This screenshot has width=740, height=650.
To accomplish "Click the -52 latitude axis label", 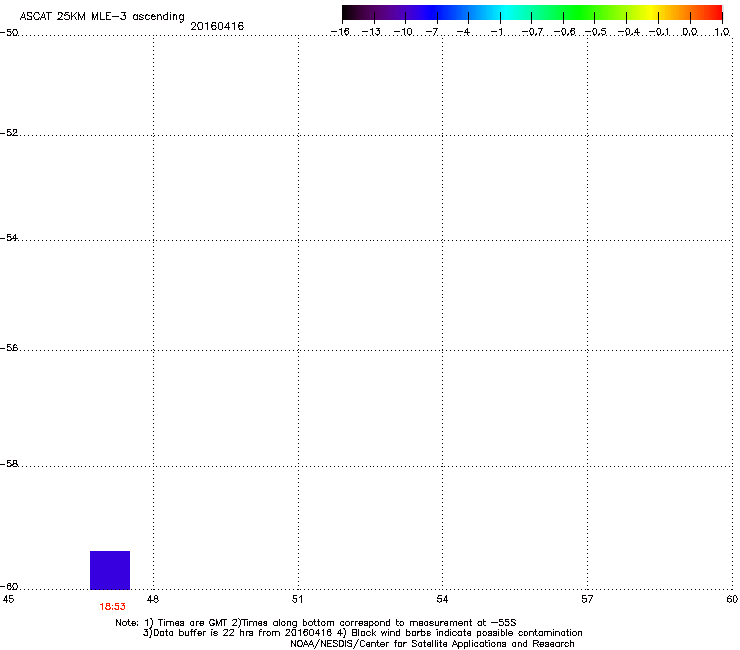I will tap(9, 133).
